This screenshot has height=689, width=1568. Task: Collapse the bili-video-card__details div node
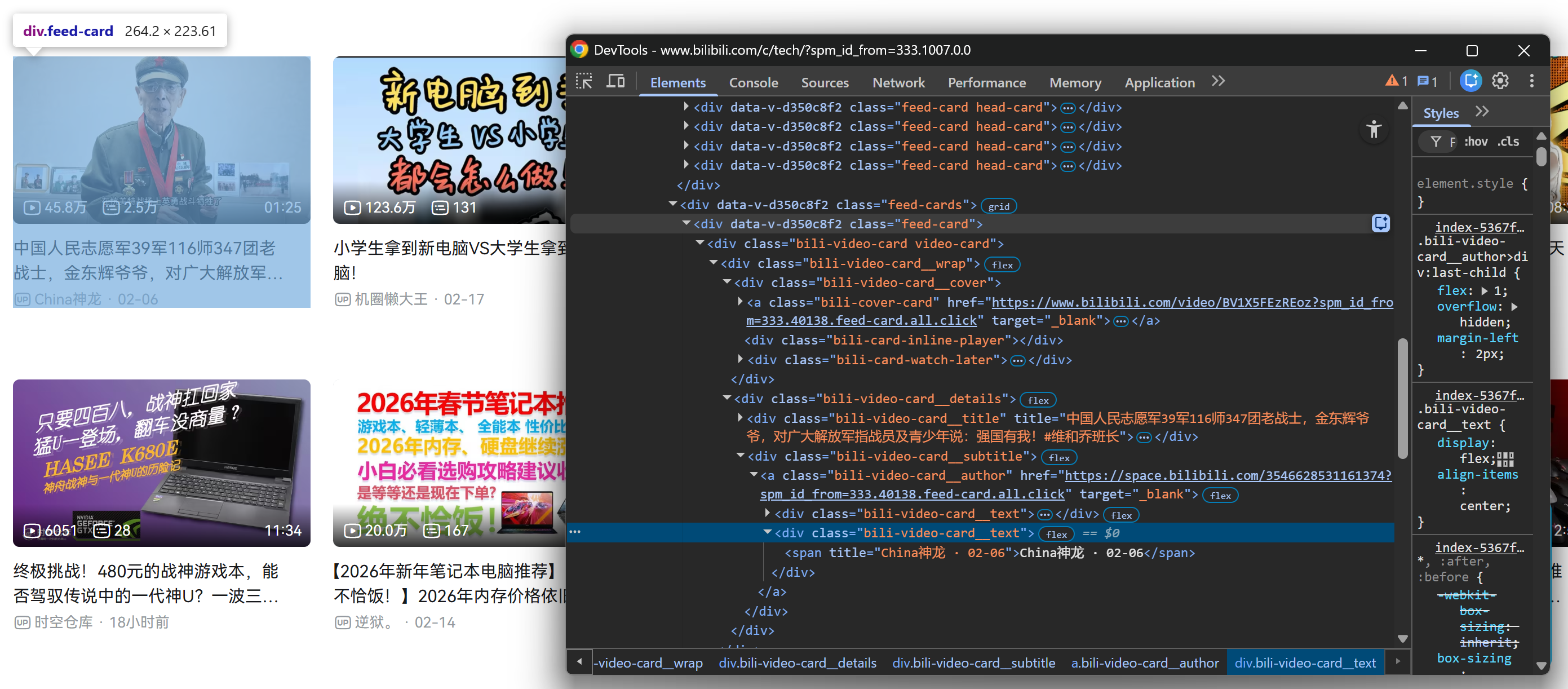[x=727, y=399]
